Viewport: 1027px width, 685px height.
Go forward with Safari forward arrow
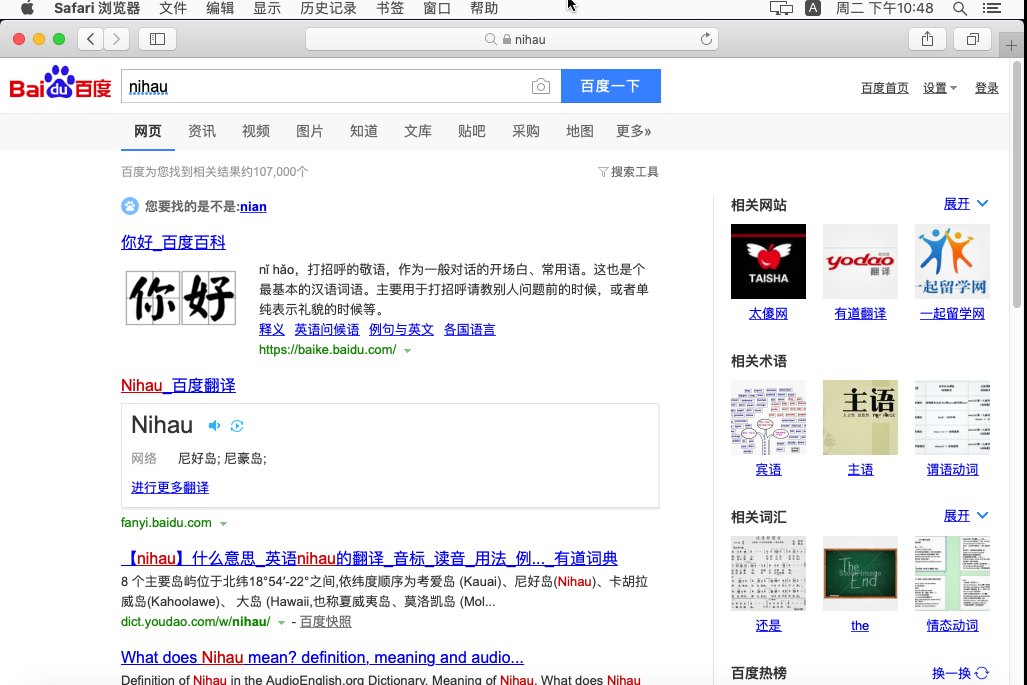click(116, 39)
